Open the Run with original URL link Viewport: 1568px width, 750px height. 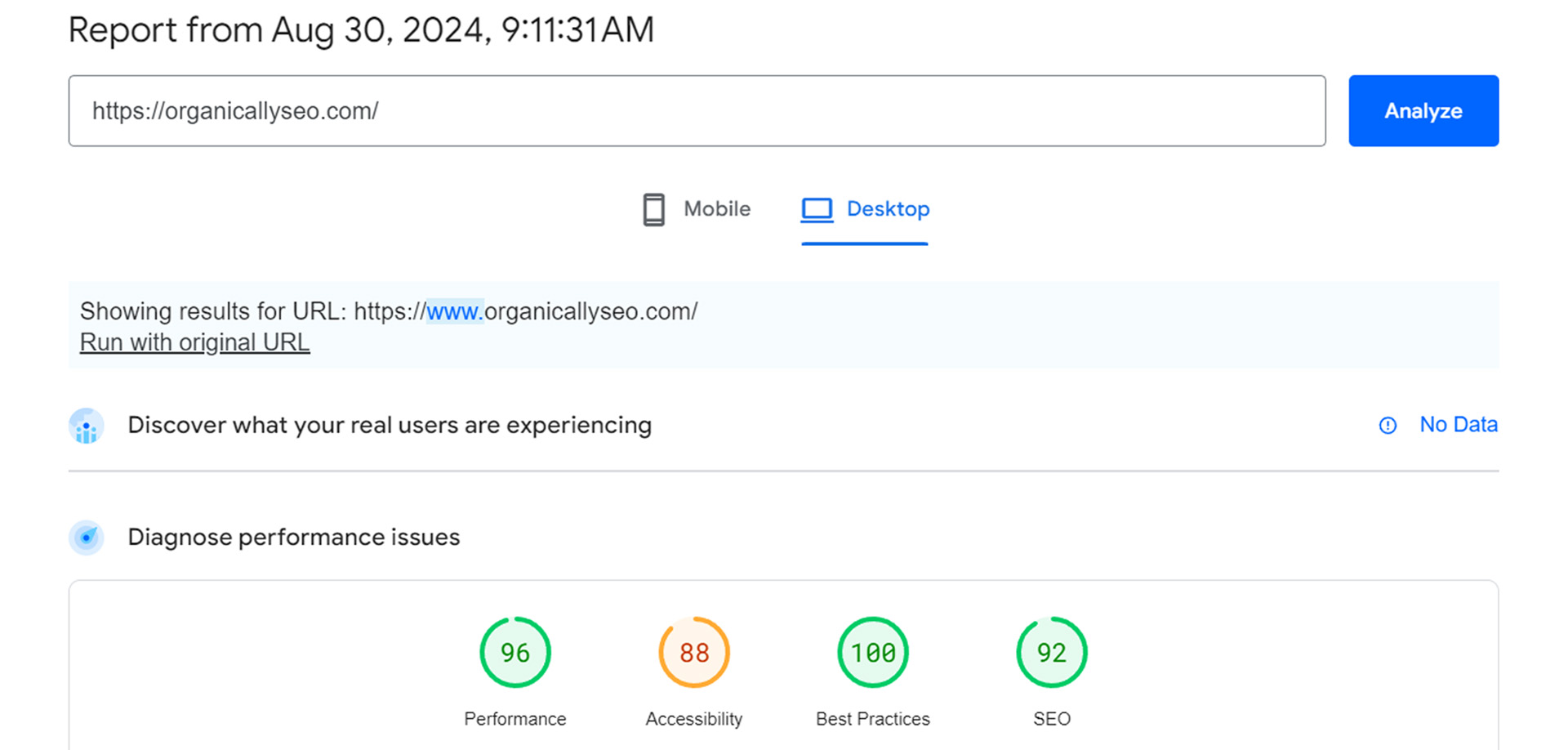[194, 342]
